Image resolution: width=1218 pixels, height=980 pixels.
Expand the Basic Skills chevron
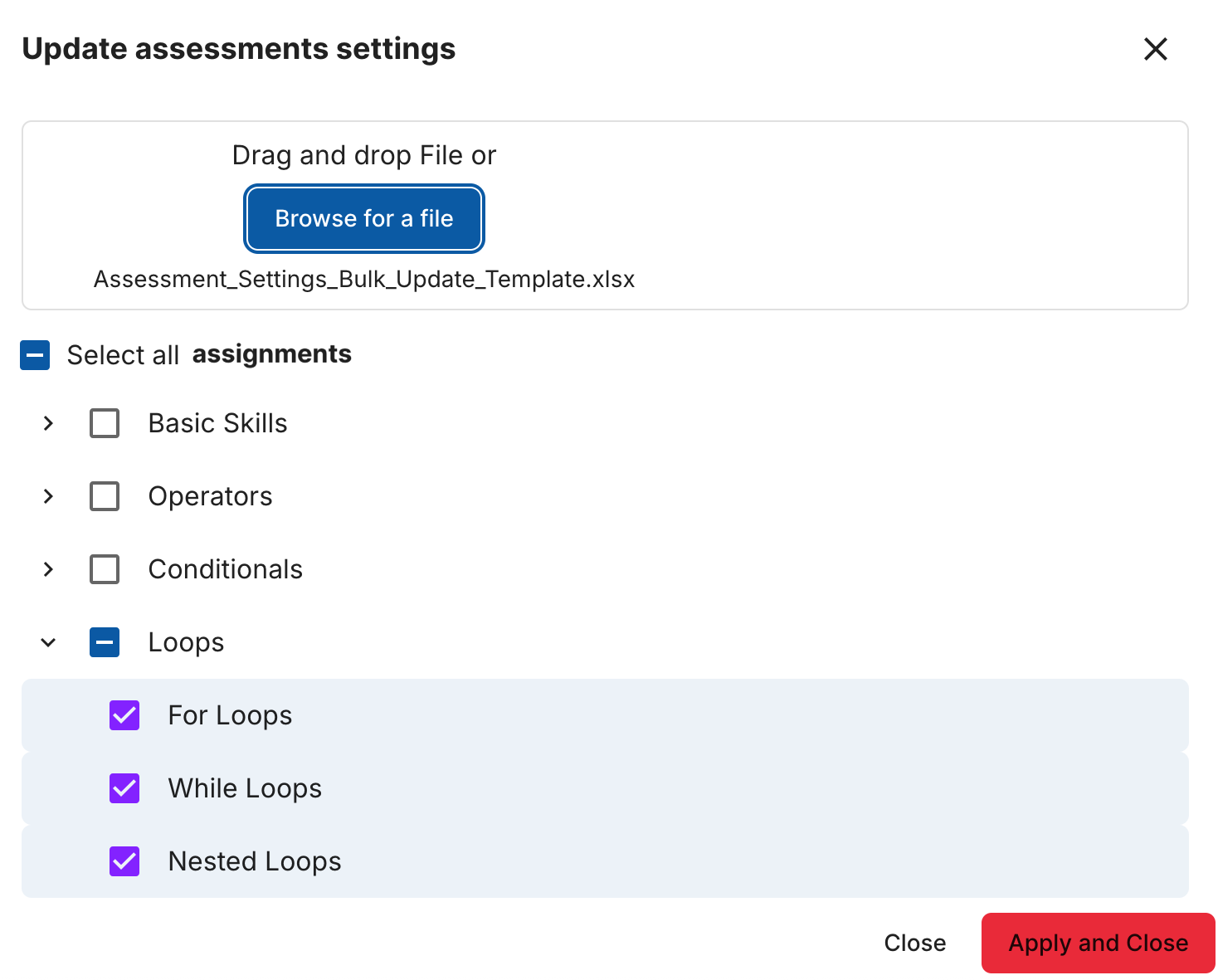[x=48, y=423]
